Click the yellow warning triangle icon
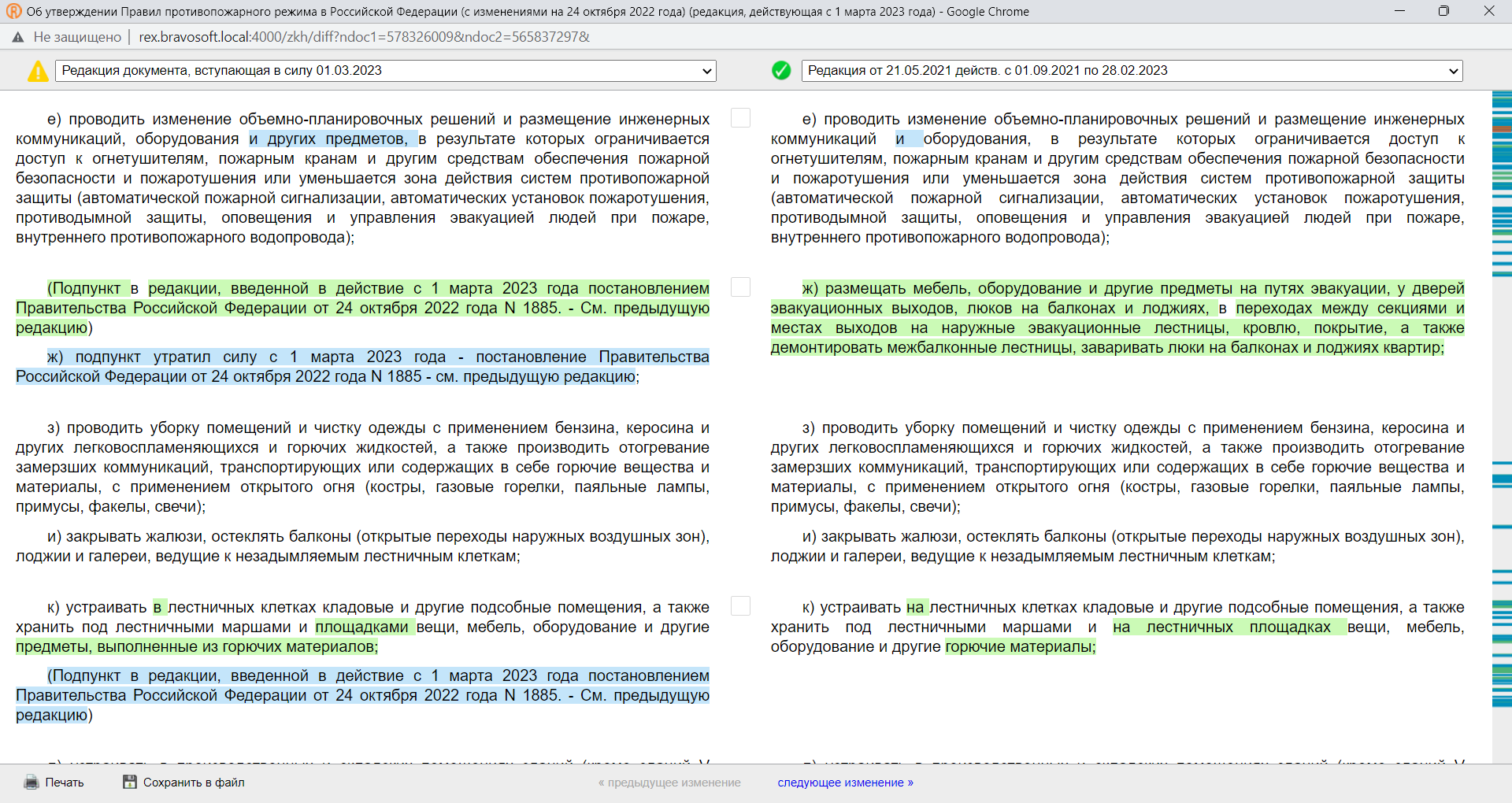The height and width of the screenshot is (803, 1512). point(38,71)
